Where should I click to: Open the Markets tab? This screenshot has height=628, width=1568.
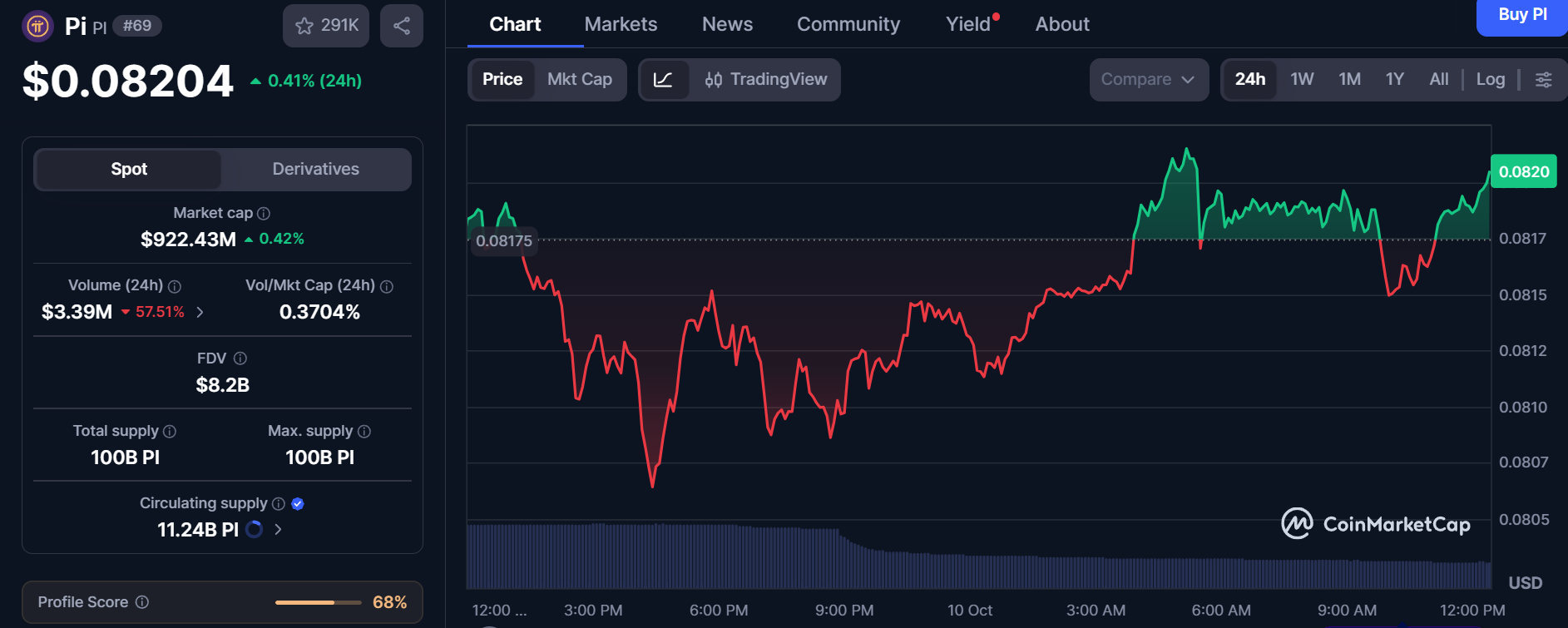621,25
